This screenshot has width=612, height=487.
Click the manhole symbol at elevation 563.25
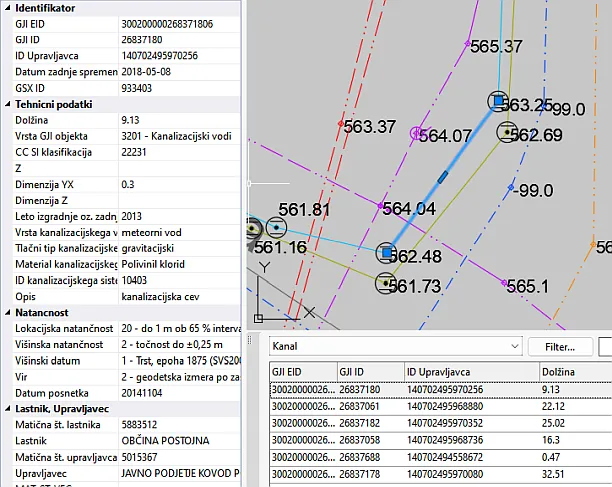[497, 100]
